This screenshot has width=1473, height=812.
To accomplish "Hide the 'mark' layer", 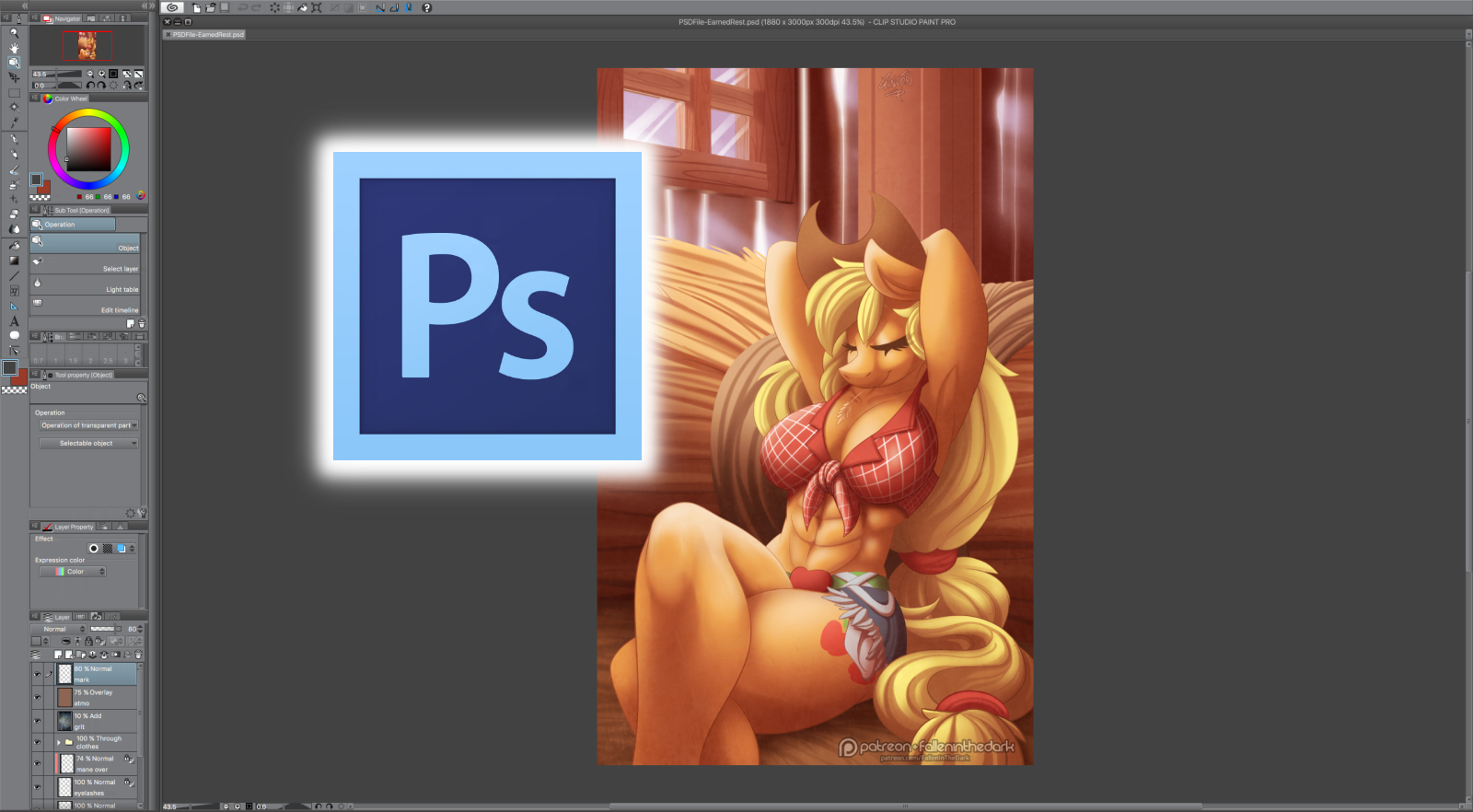I will pyautogui.click(x=37, y=674).
